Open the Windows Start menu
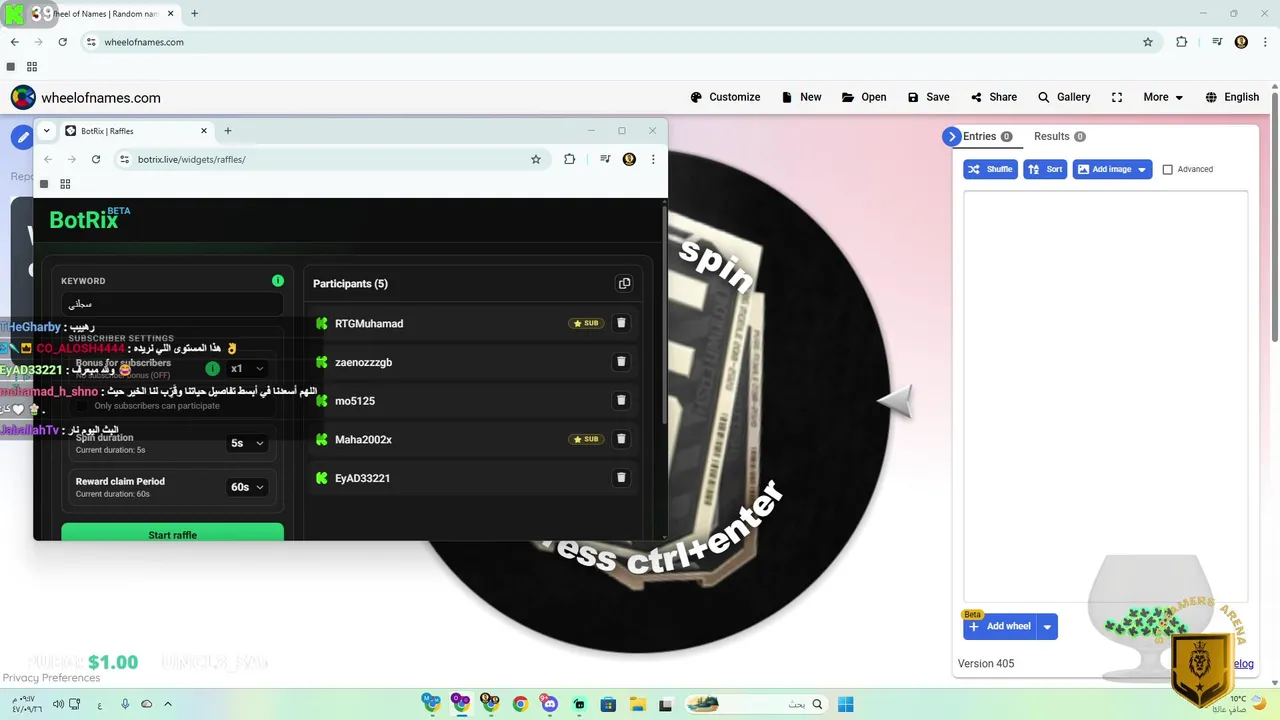Viewport: 1280px width, 720px height. [845, 704]
